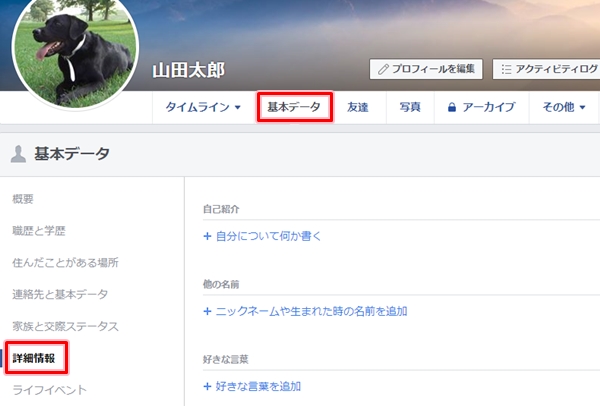Switch to the 基本データ tab

point(294,107)
